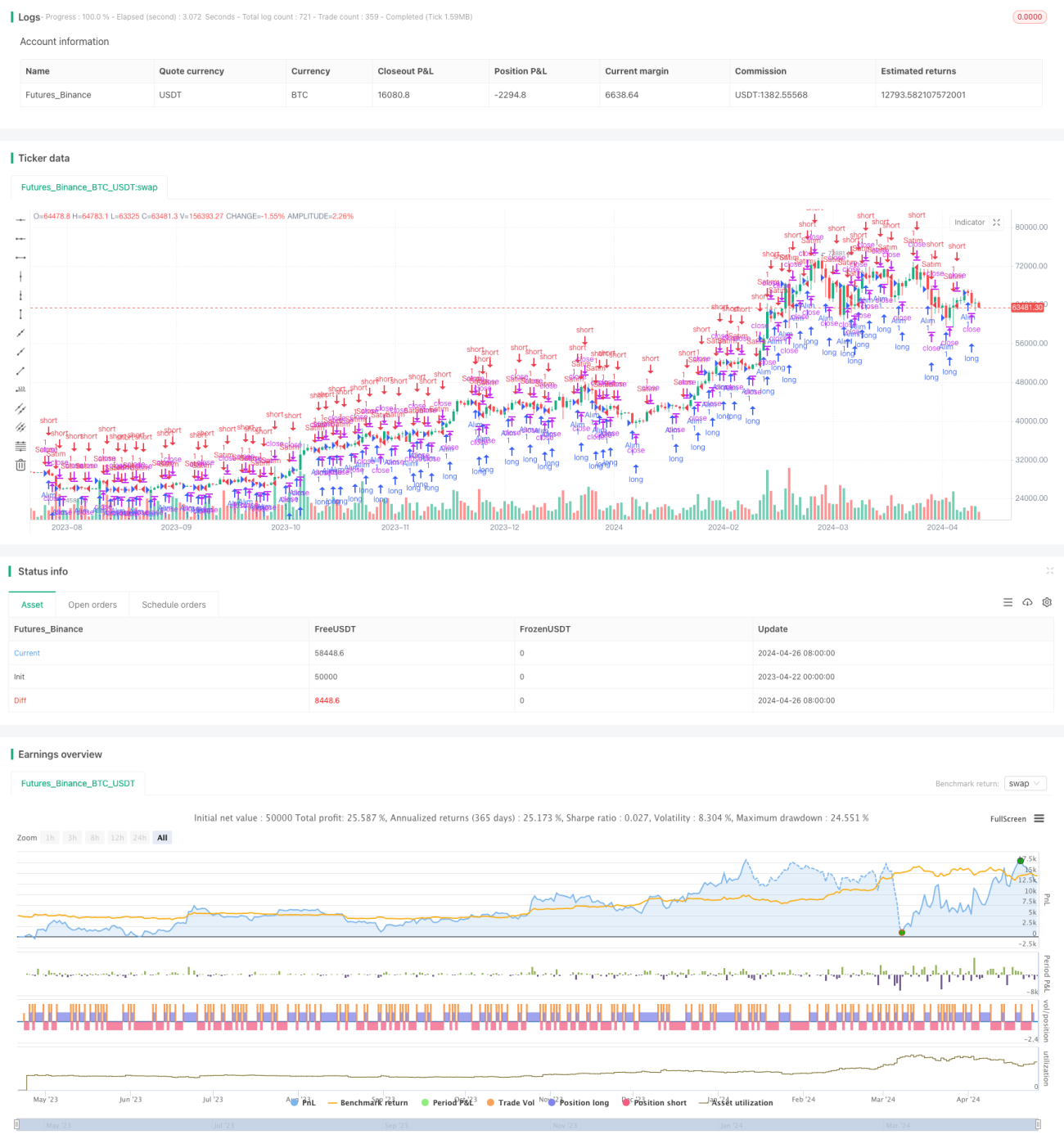Toggle PnL series in chart legend

click(303, 1102)
